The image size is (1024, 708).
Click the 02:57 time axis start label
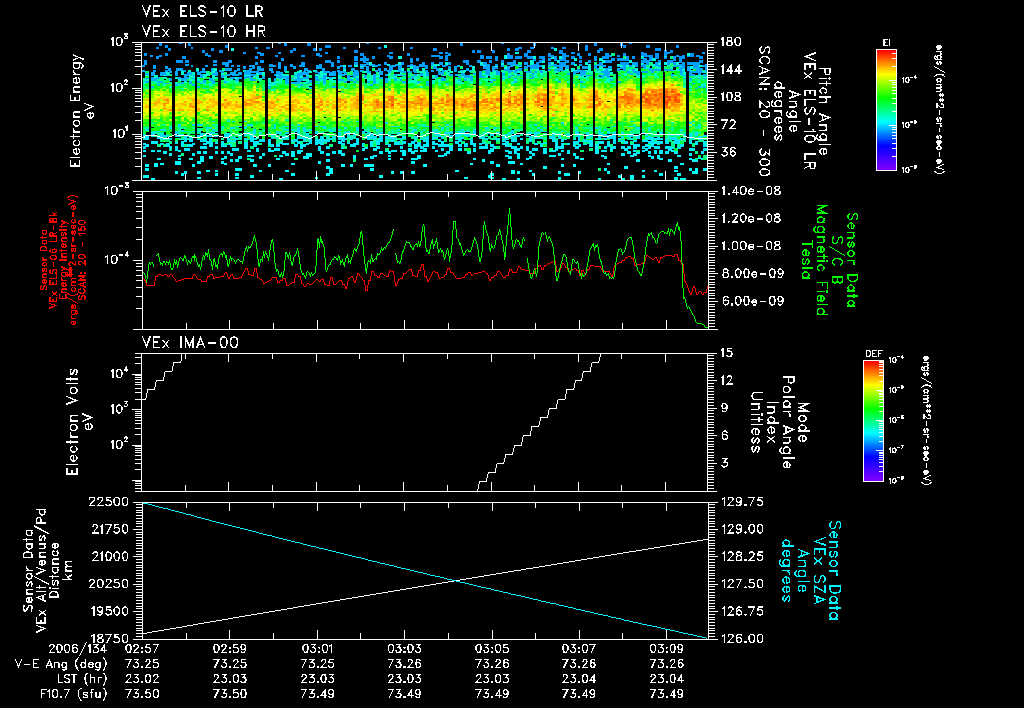[x=142, y=649]
